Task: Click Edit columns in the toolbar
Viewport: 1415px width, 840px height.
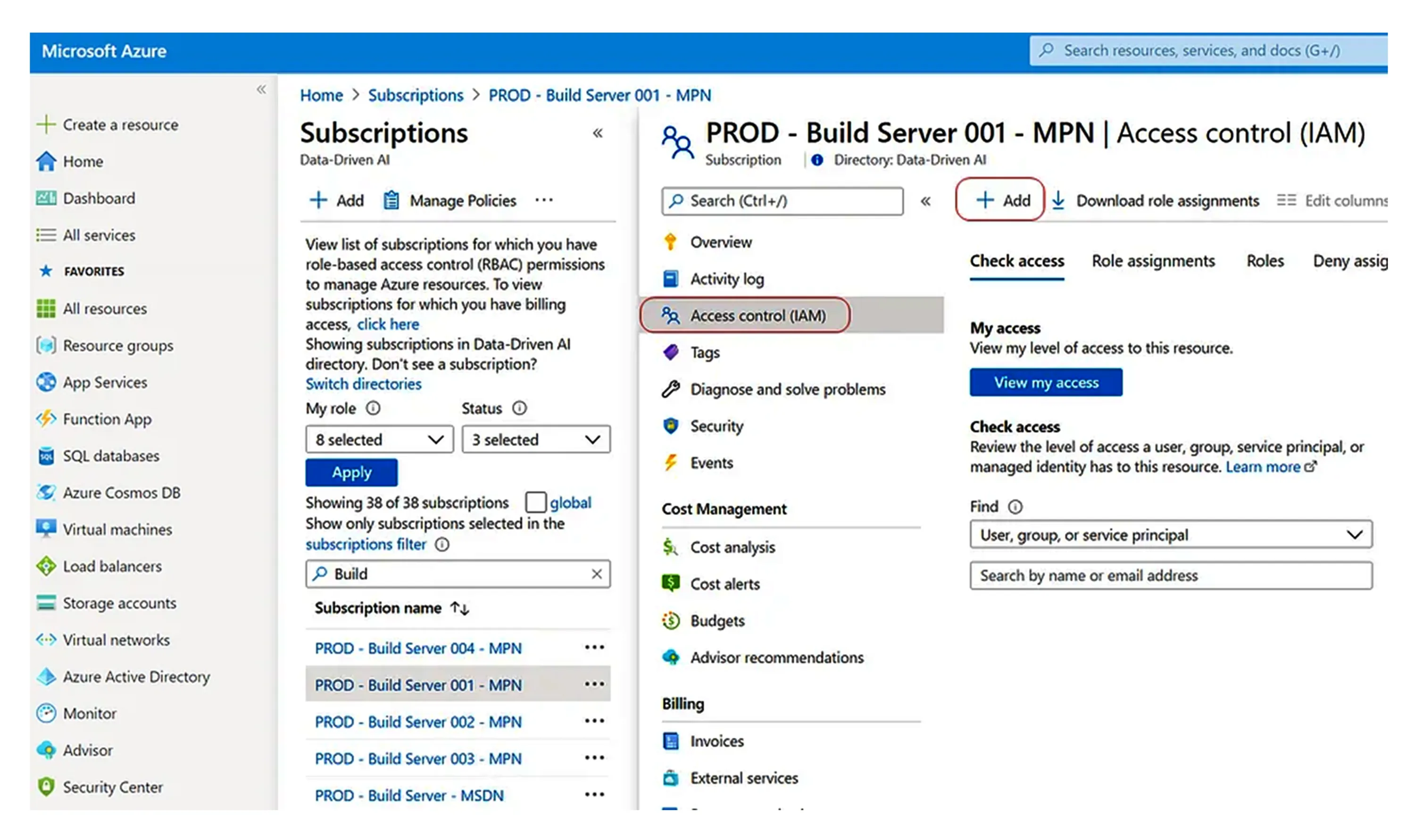Action: coord(1332,200)
